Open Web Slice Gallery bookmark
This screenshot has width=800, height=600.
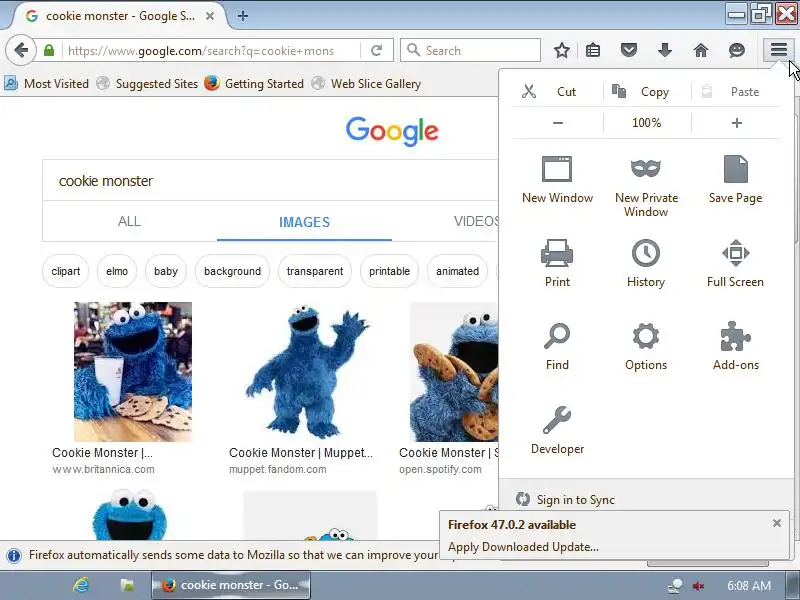[x=367, y=84]
